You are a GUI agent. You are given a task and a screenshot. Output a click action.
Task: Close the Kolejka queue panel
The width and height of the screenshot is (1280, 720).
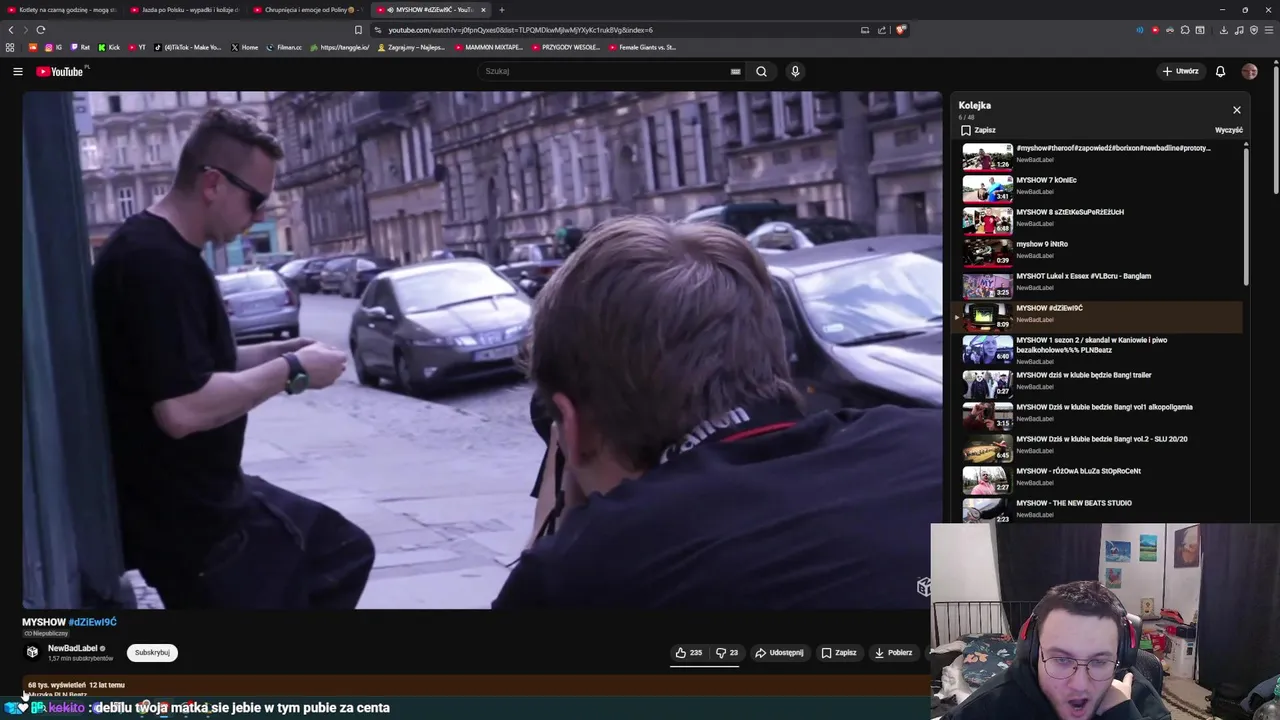(x=1236, y=110)
